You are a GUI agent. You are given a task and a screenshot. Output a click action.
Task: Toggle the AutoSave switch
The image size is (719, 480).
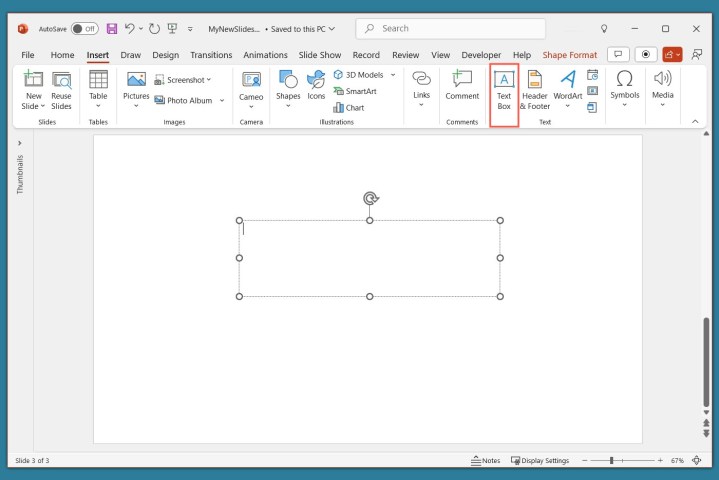coord(85,29)
